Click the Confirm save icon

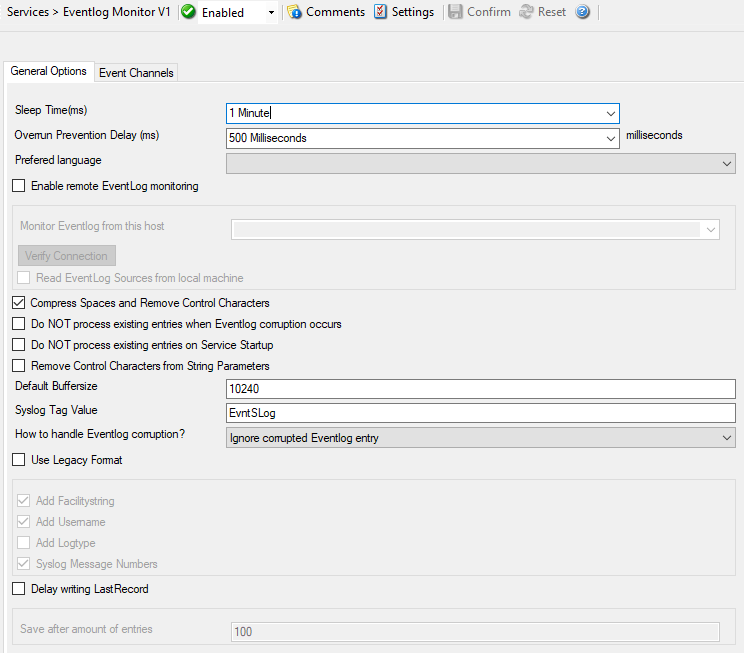tap(455, 12)
